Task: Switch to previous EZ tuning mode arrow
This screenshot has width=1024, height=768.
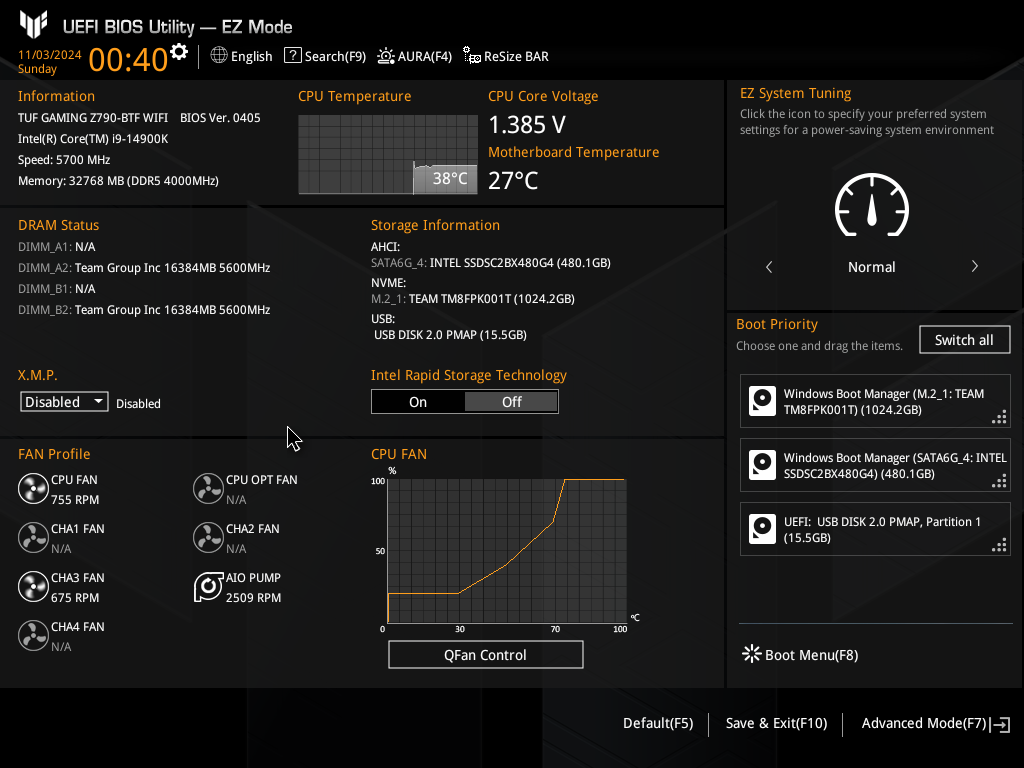Action: pyautogui.click(x=769, y=266)
